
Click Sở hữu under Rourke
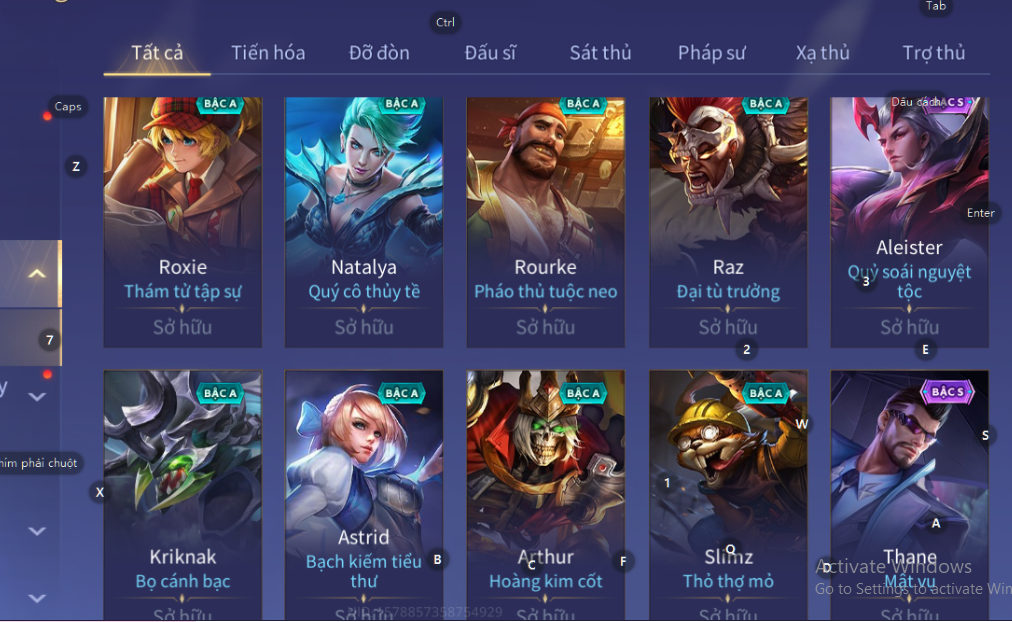545,327
